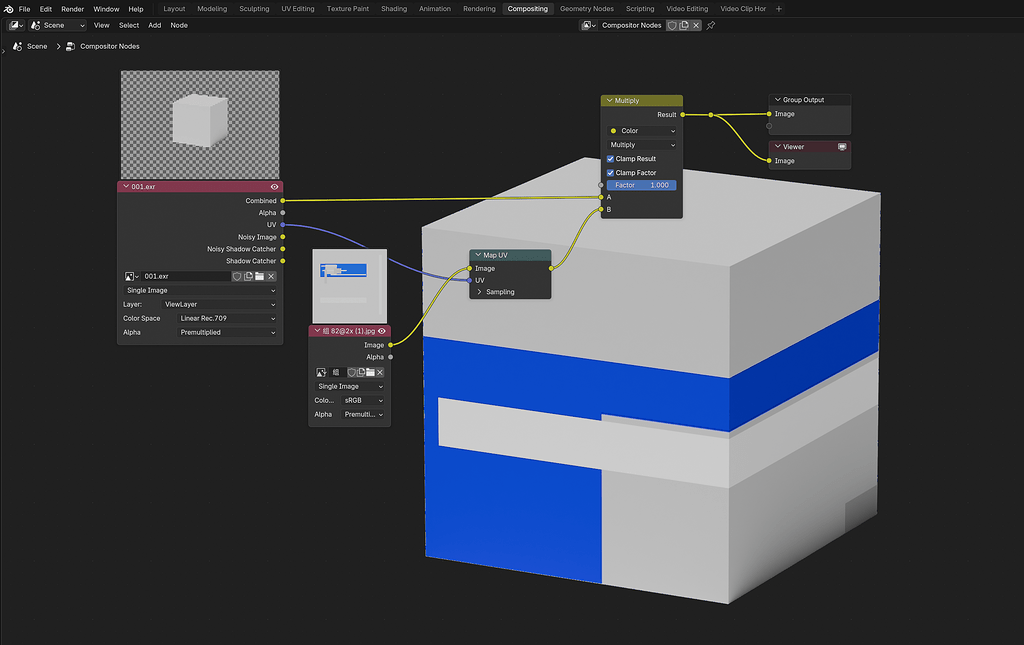Open the Multiply blend mode dropdown
Image resolution: width=1024 pixels, height=645 pixels.
tap(641, 145)
